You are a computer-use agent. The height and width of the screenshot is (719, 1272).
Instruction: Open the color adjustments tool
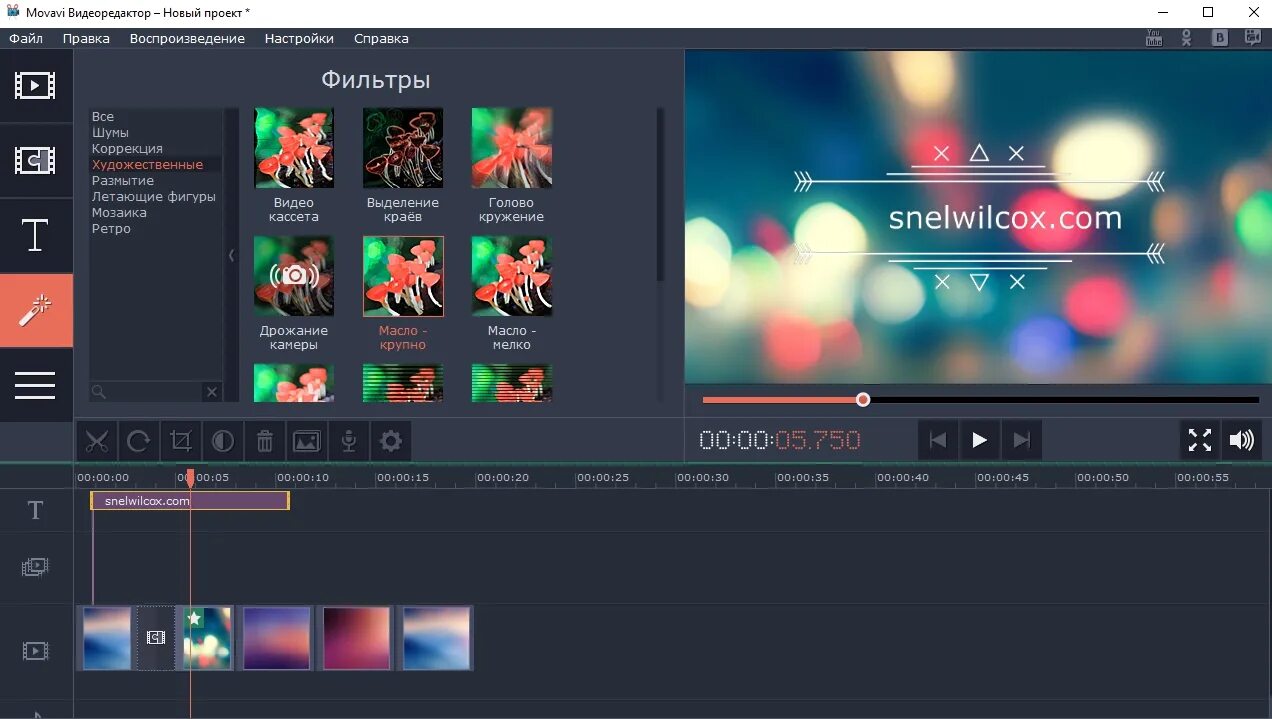(x=223, y=441)
